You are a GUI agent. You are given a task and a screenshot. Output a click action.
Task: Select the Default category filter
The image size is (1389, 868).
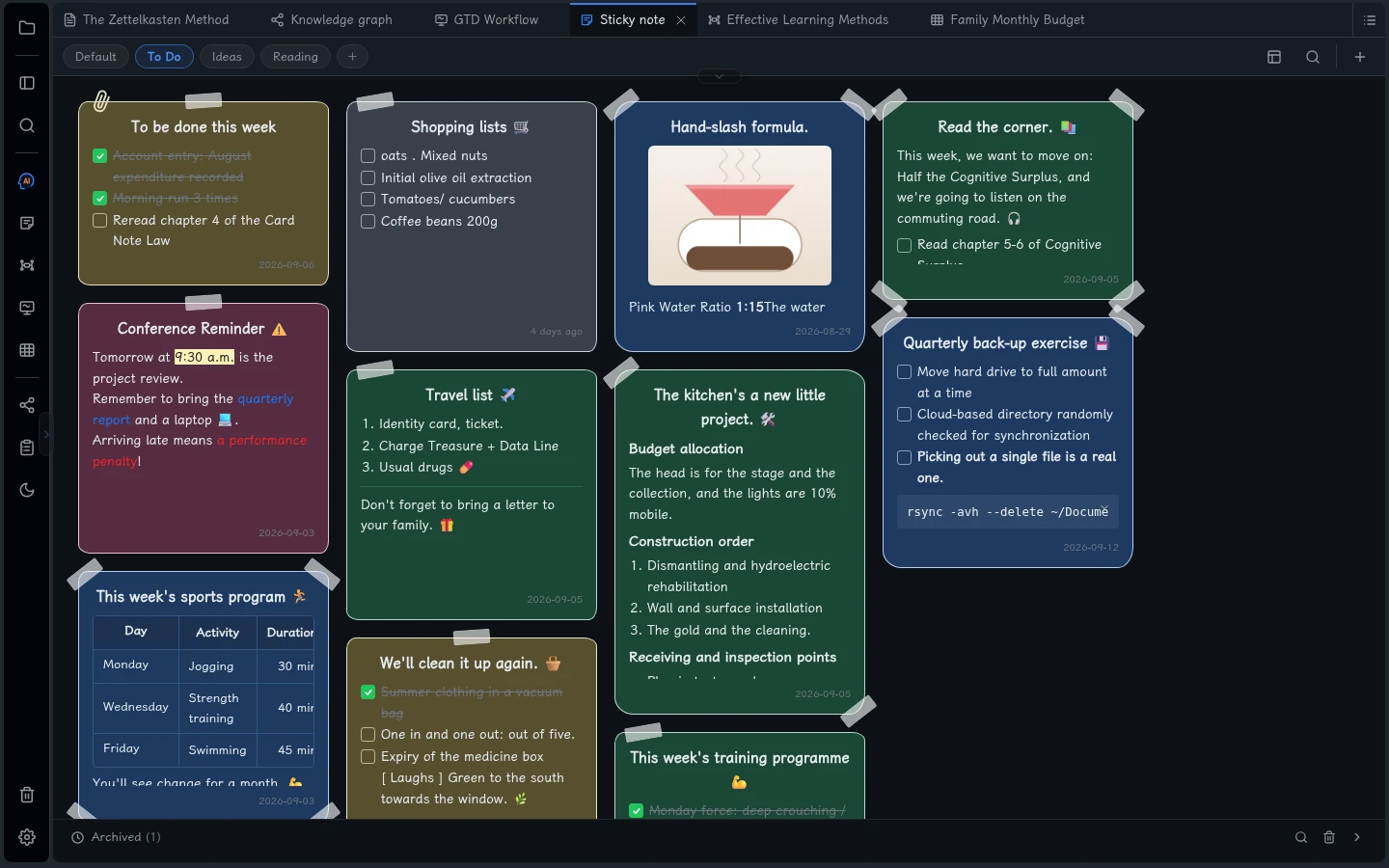(x=95, y=57)
